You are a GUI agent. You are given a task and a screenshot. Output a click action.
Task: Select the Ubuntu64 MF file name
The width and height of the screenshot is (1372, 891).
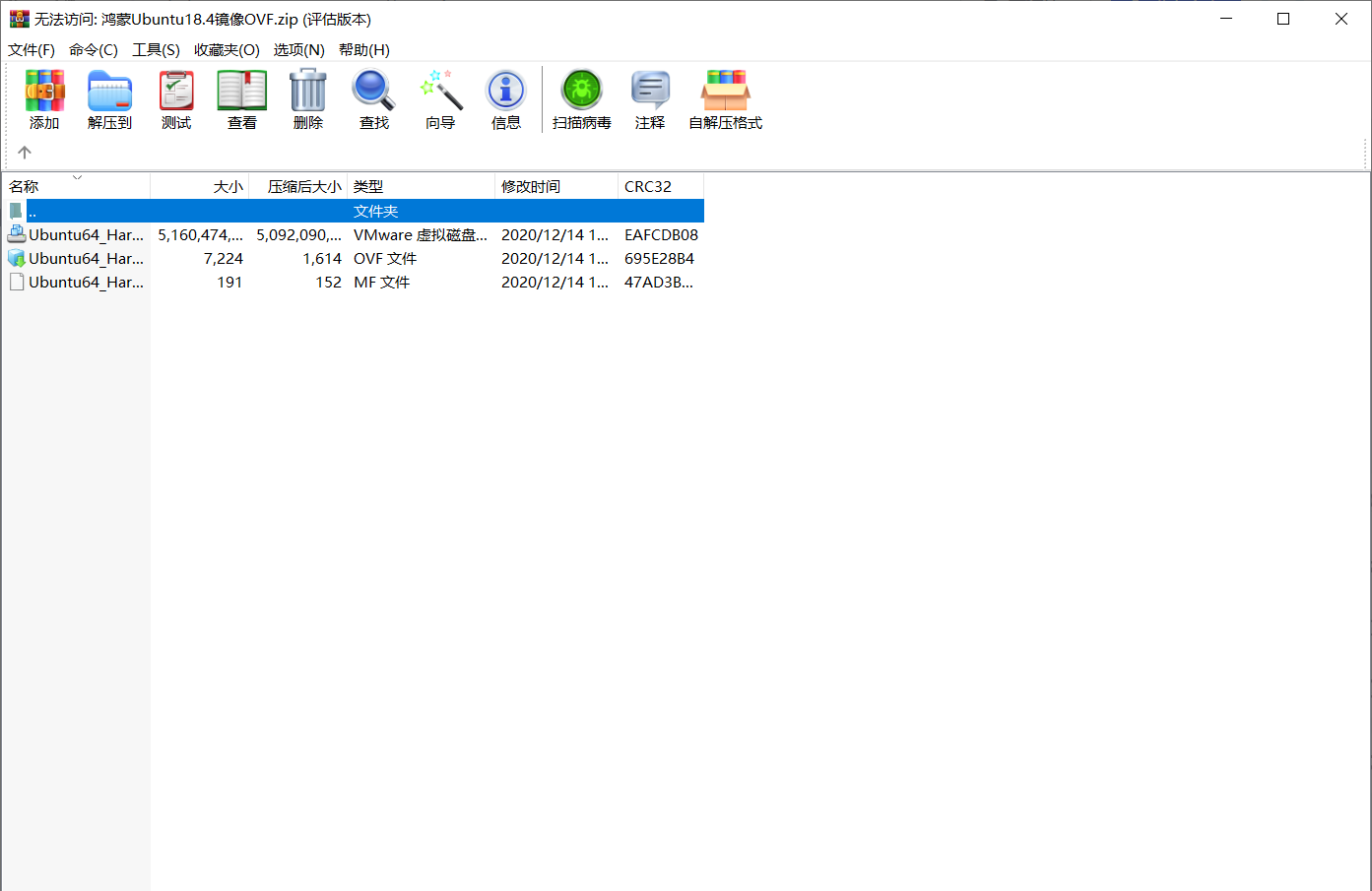[87, 282]
